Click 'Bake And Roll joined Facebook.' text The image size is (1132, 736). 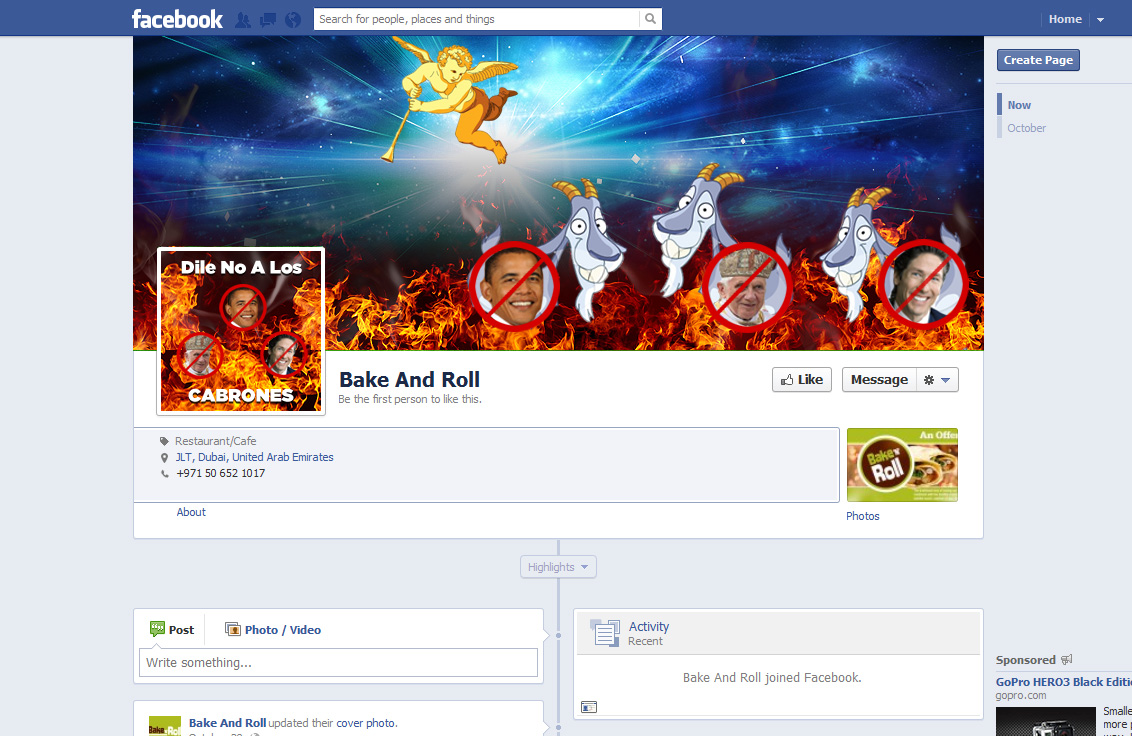click(772, 677)
